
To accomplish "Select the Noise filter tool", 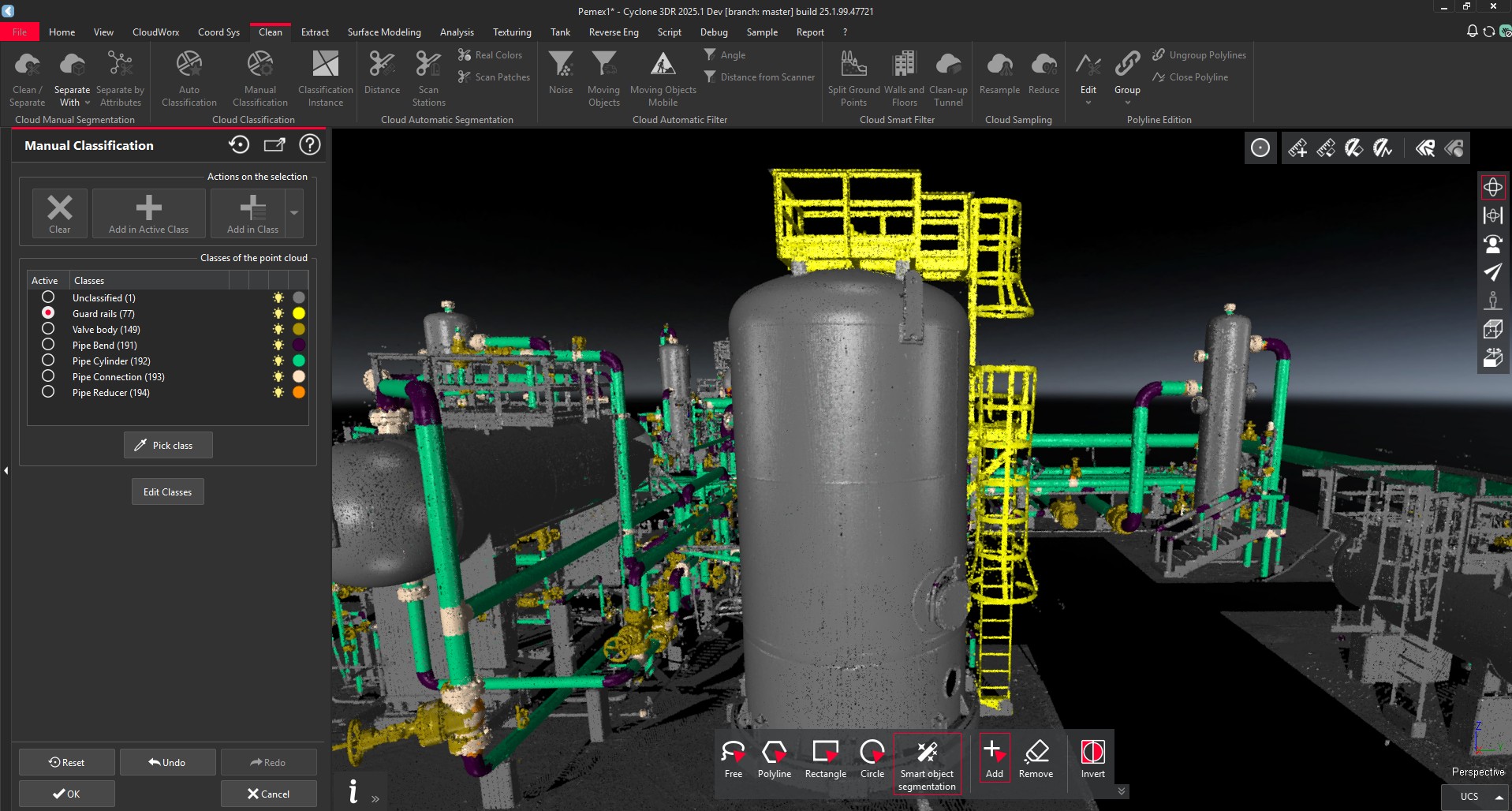I will coord(560,75).
